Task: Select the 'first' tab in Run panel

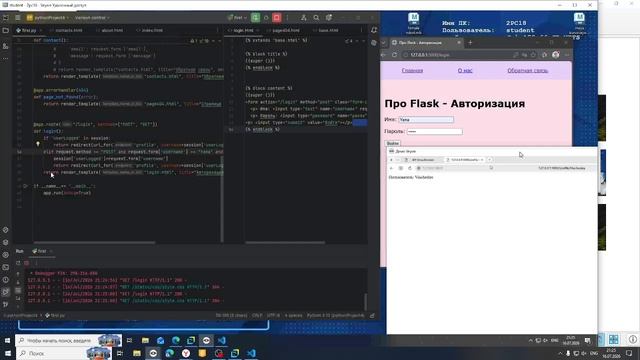Action: click(41, 251)
